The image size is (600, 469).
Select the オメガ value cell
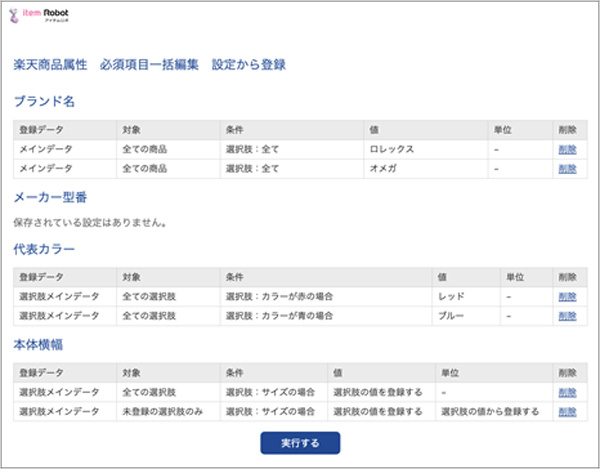[x=383, y=169]
